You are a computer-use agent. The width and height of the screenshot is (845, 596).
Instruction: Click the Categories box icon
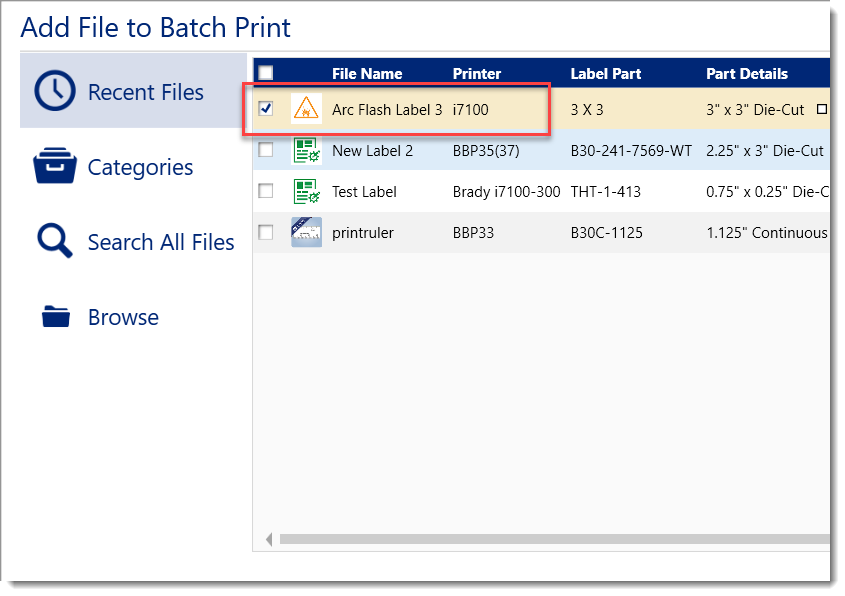click(55, 167)
